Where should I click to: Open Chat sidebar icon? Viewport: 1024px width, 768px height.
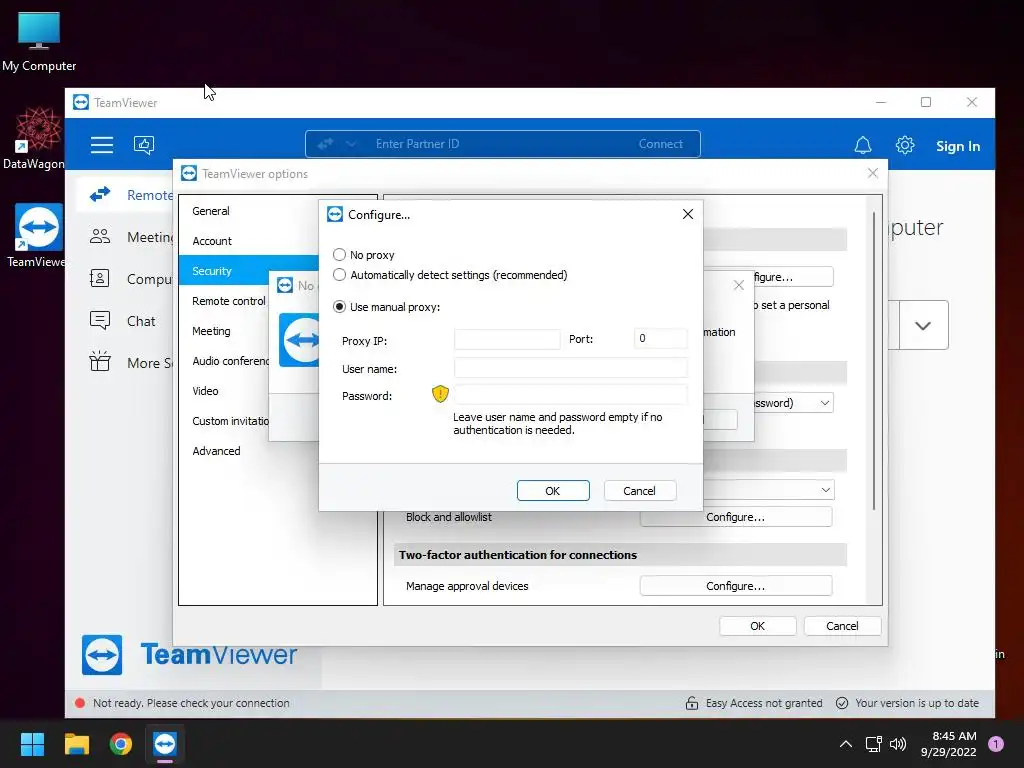click(100, 321)
